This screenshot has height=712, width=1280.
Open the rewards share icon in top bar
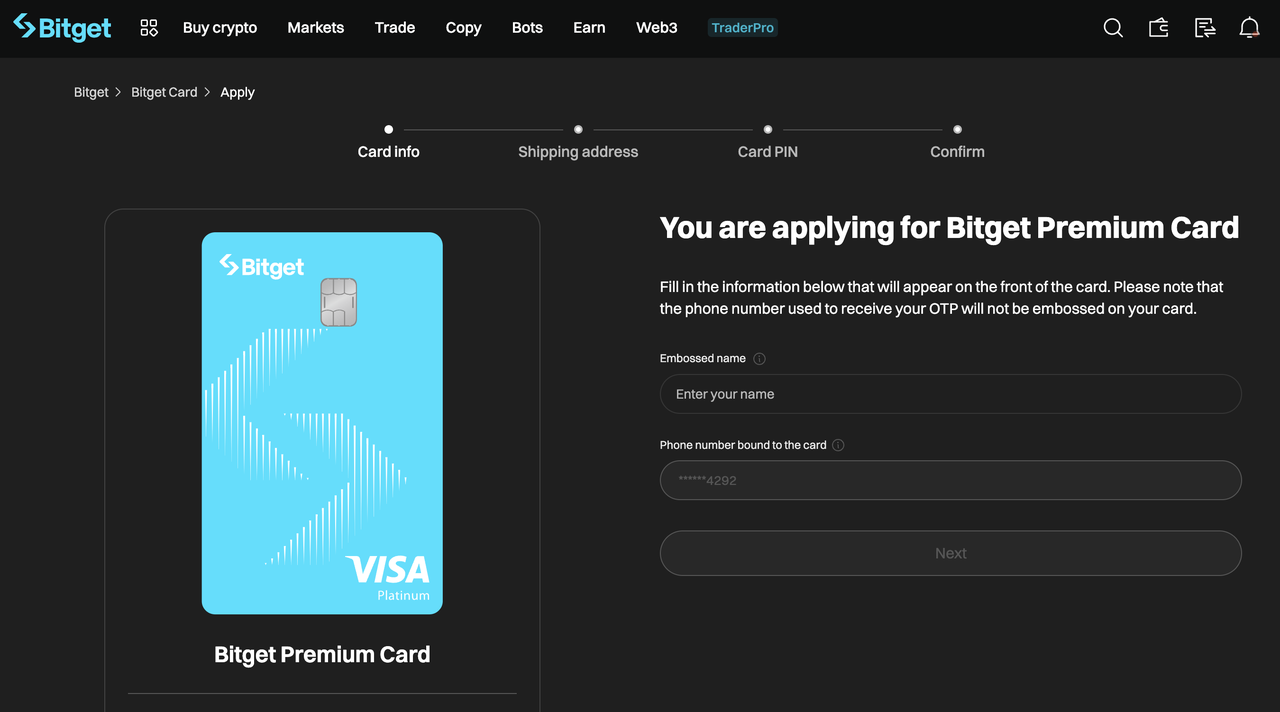pyautogui.click(x=1158, y=27)
